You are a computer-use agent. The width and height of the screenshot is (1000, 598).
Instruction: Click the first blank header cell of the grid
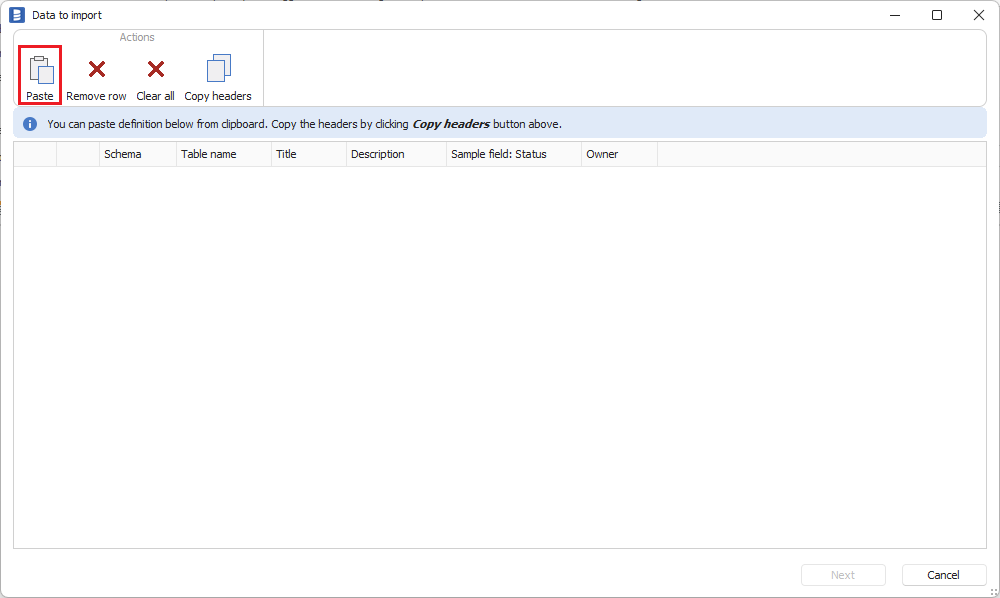point(35,154)
